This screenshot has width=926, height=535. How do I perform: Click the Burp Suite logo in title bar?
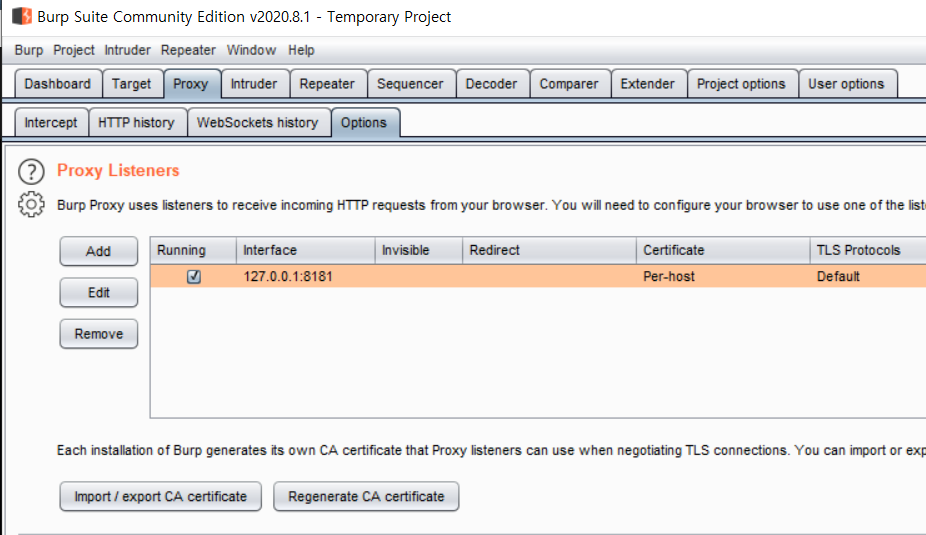pos(22,16)
